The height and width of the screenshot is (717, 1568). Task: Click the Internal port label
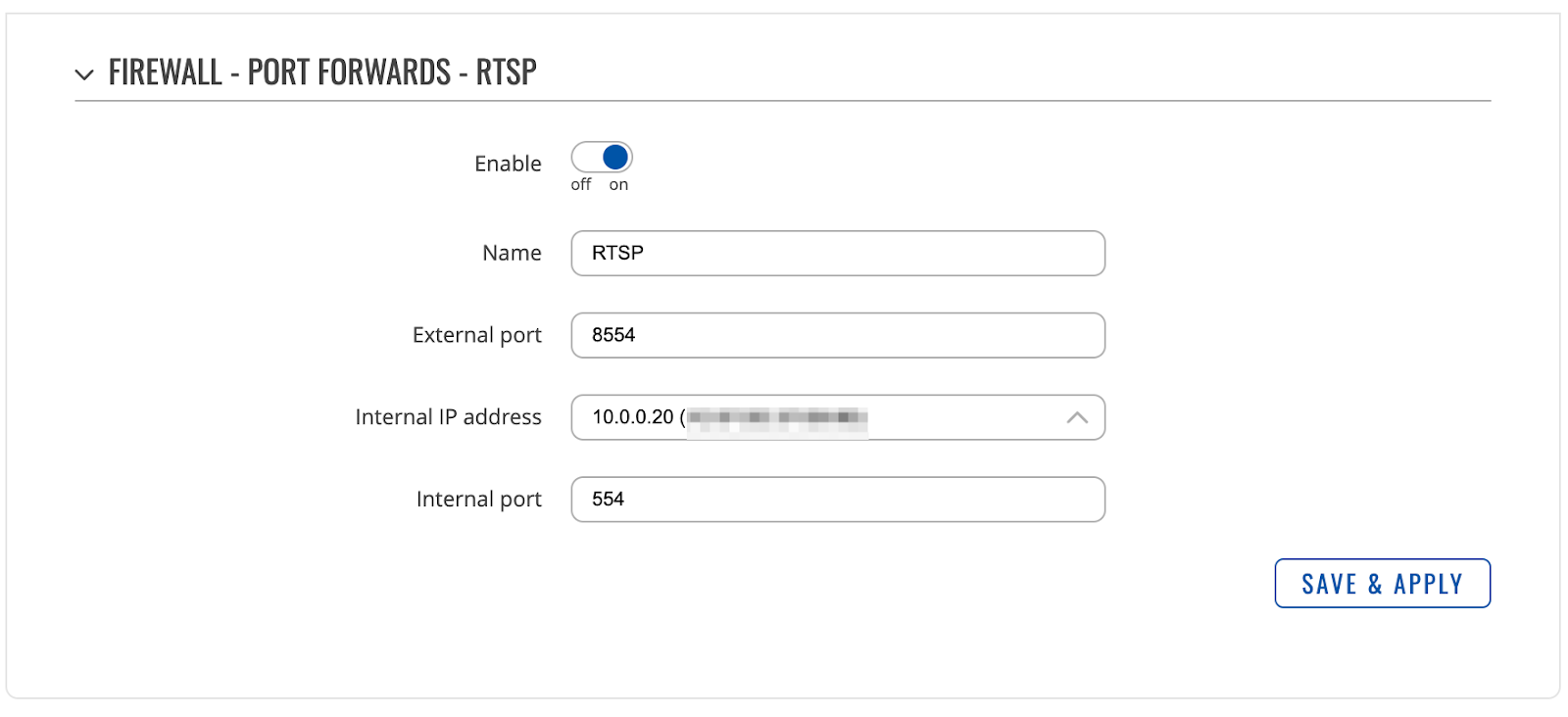[478, 500]
